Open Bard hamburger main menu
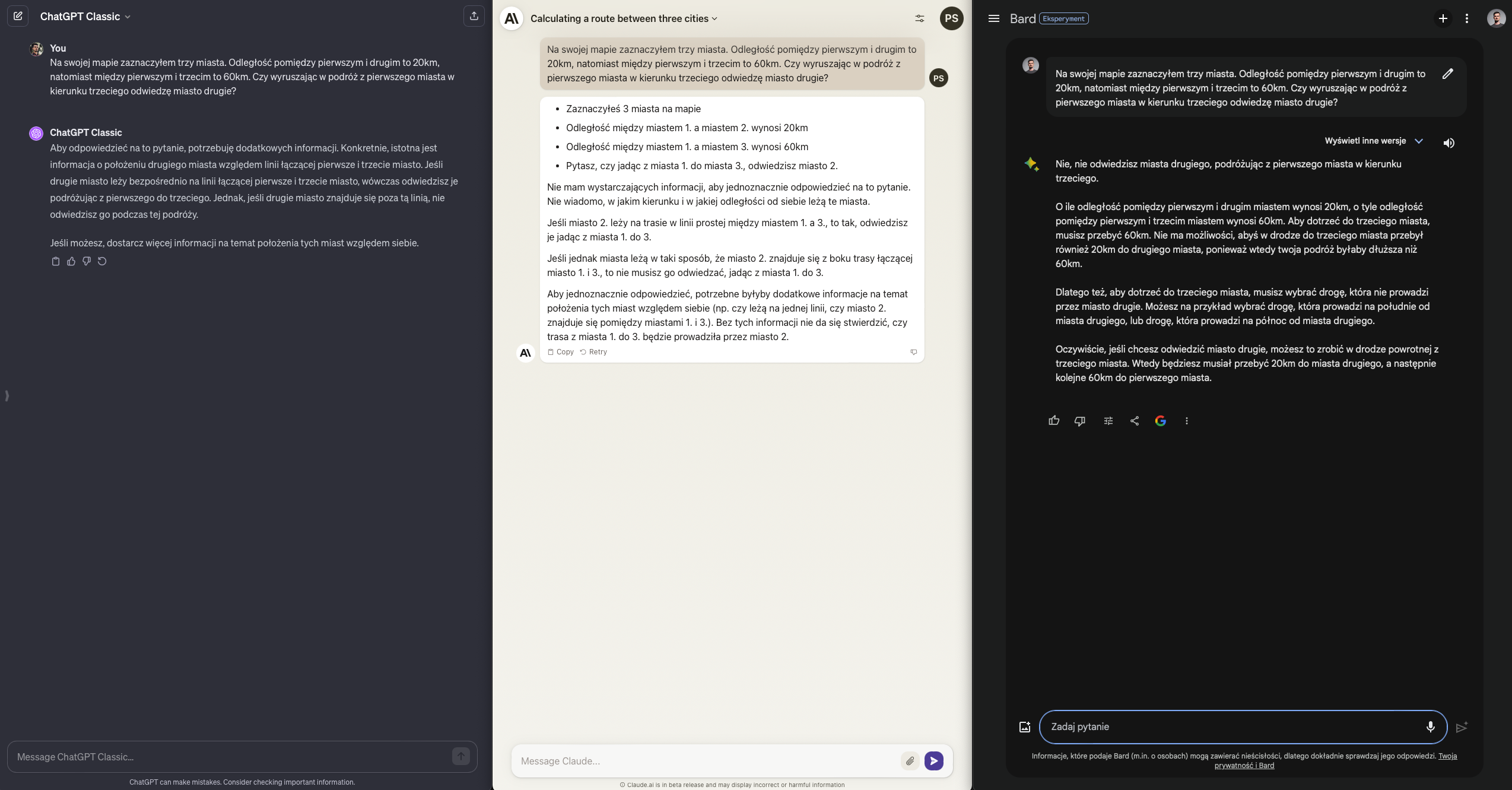 point(994,18)
